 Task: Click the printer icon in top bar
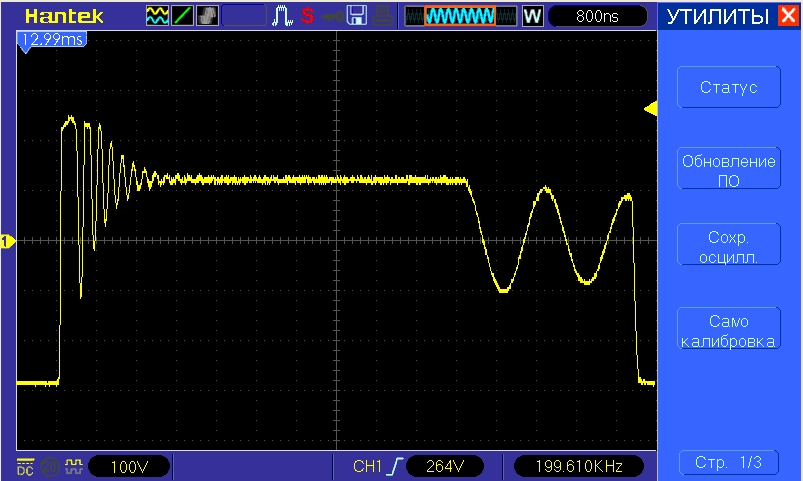click(x=381, y=16)
